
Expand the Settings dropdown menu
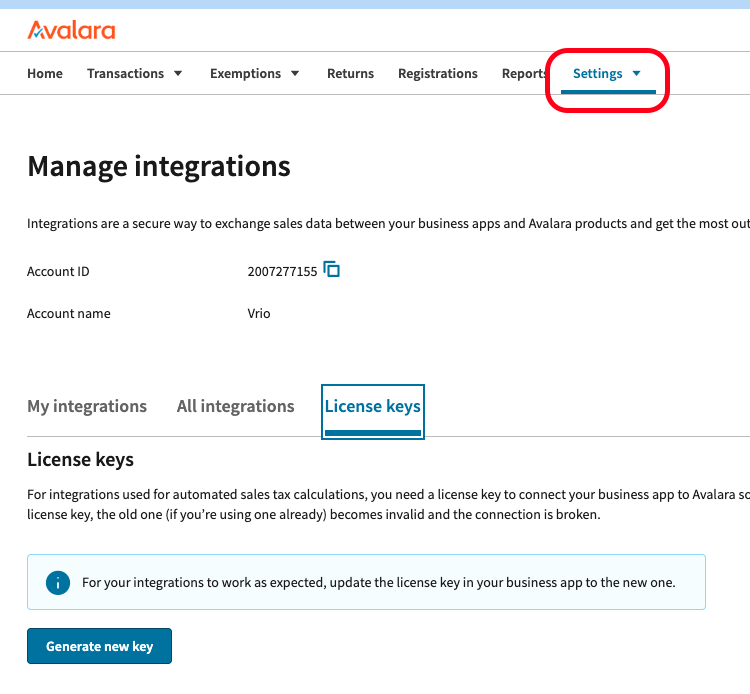[607, 74]
